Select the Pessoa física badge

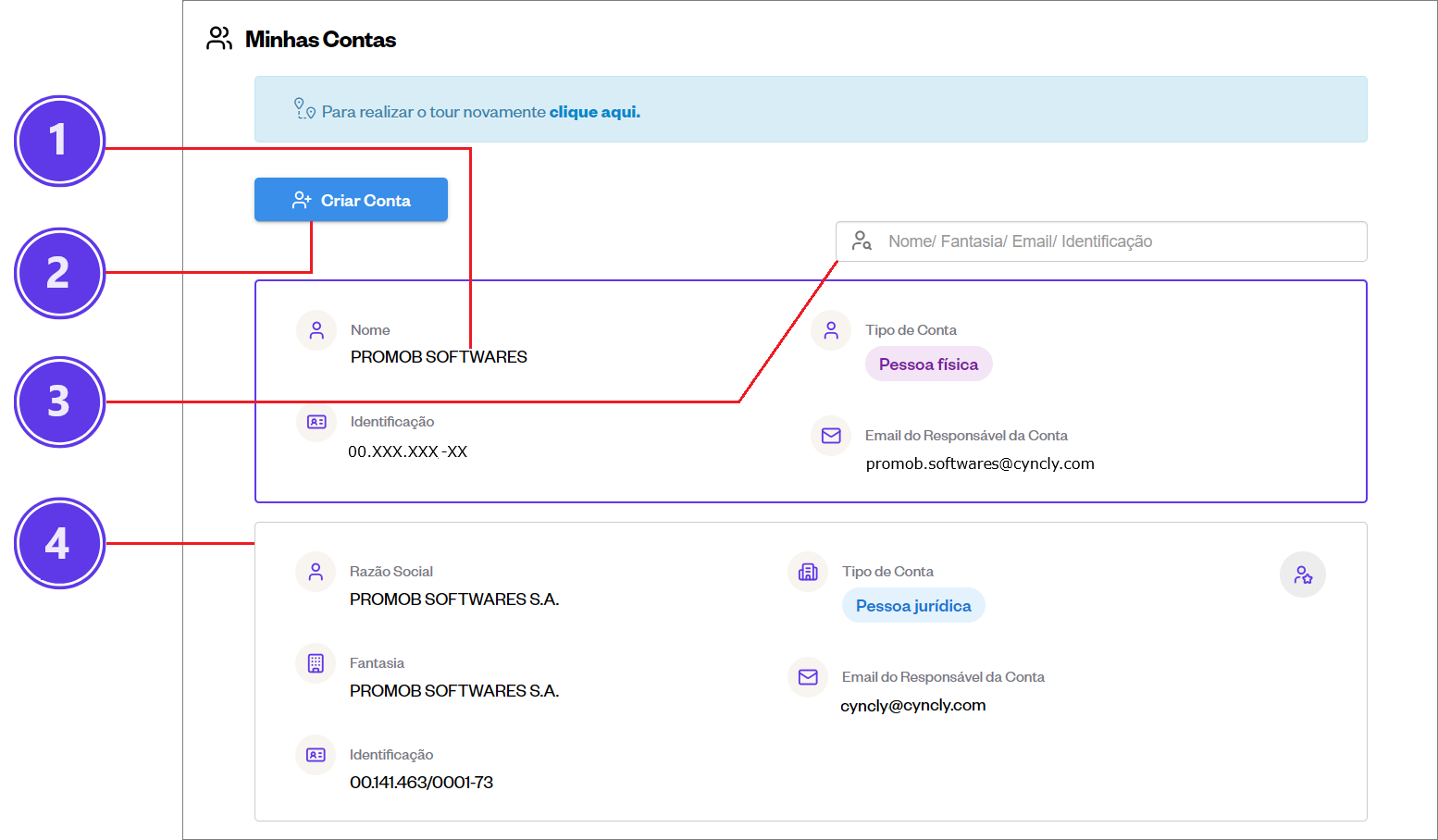928,364
